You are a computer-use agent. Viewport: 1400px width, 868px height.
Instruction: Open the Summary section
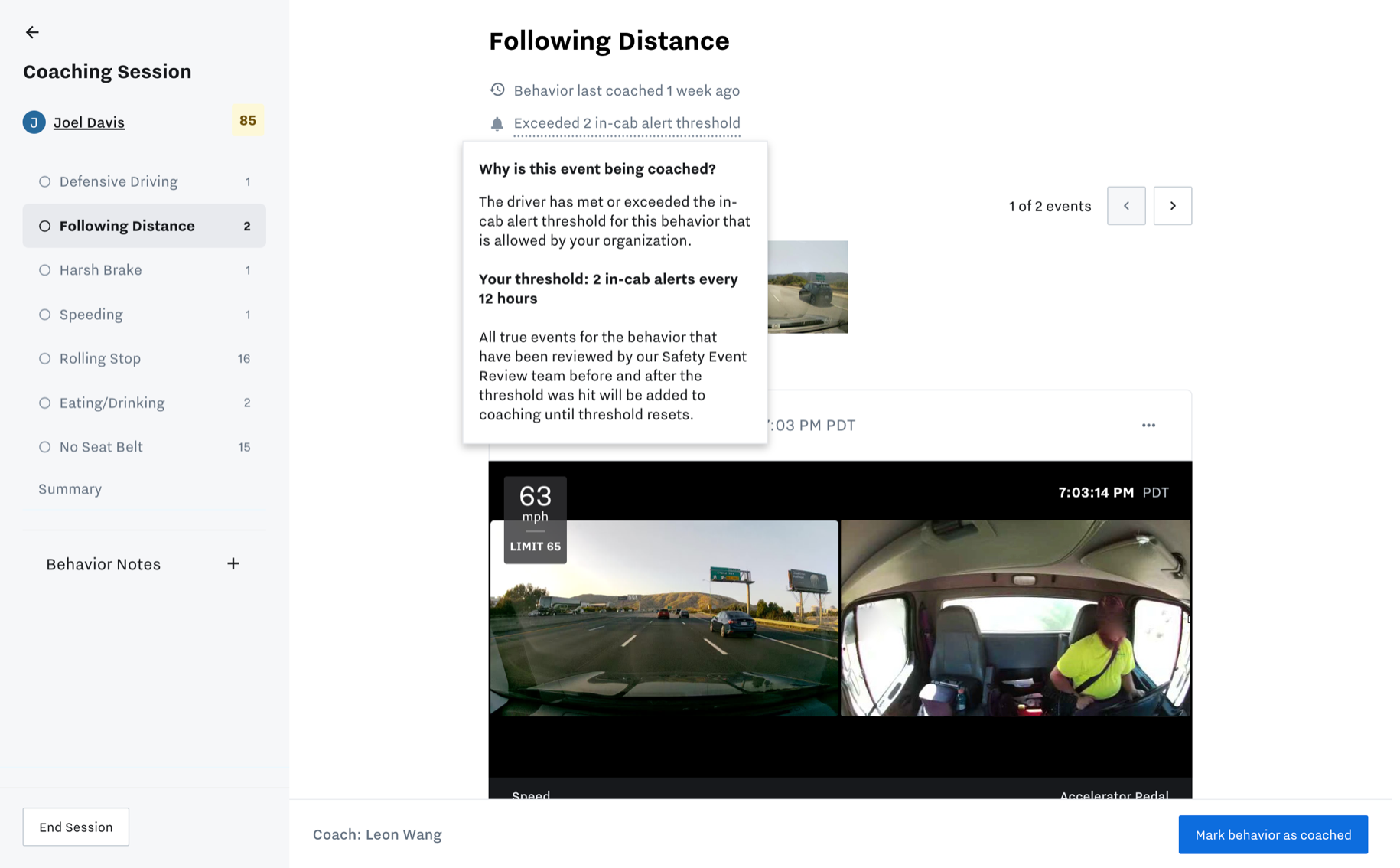(70, 488)
